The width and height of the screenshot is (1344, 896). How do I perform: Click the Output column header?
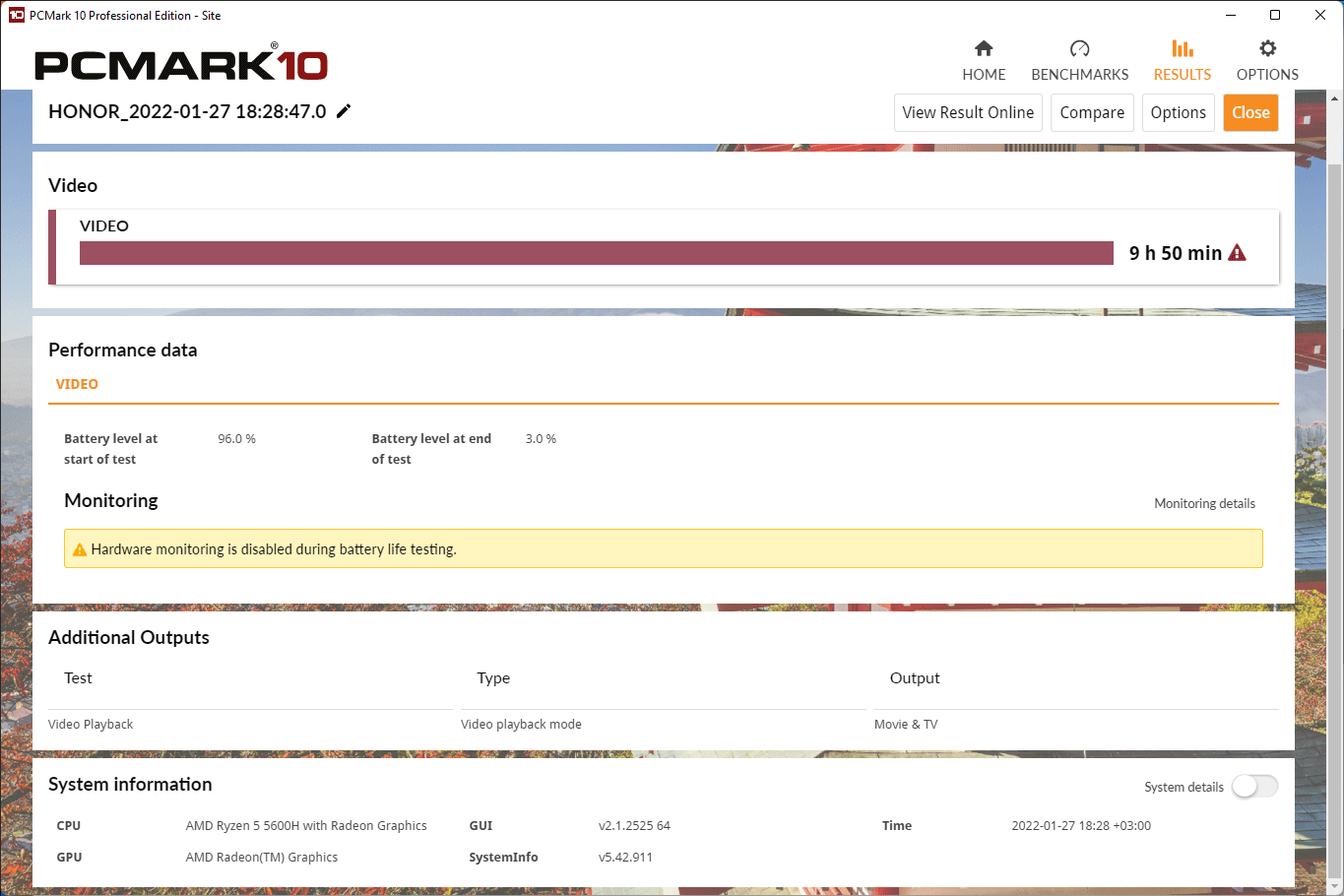click(915, 678)
